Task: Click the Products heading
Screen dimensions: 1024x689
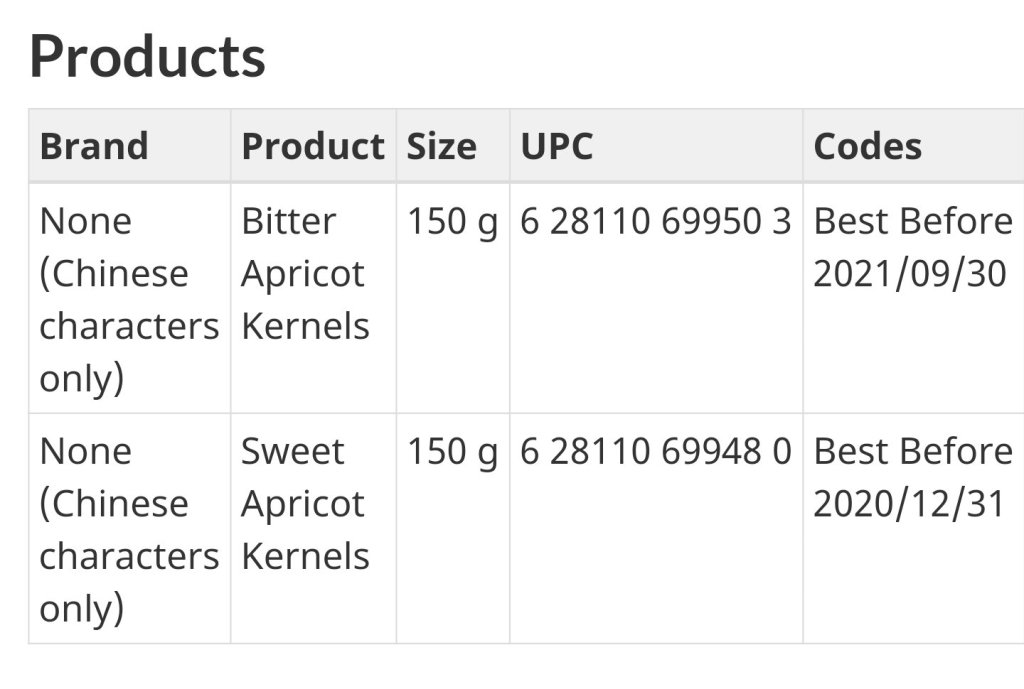Action: click(147, 56)
